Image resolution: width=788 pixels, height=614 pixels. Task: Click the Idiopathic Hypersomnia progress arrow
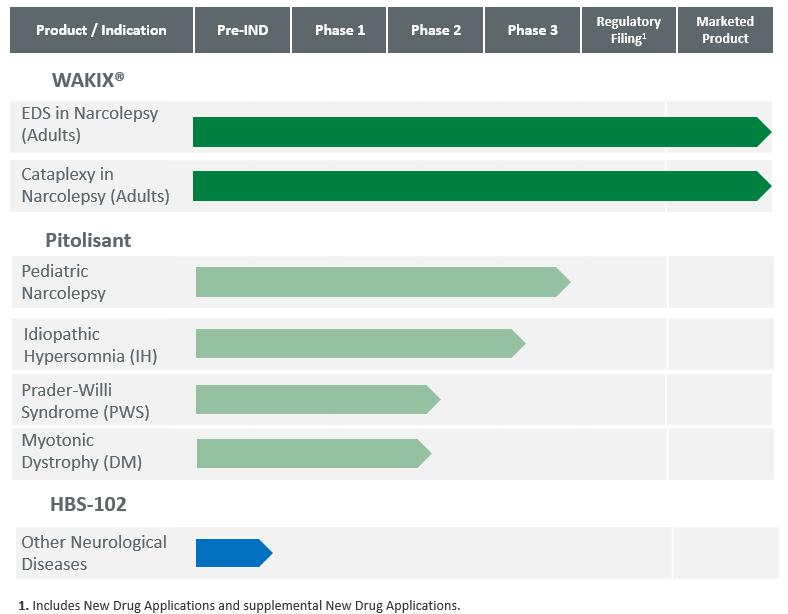click(x=360, y=344)
